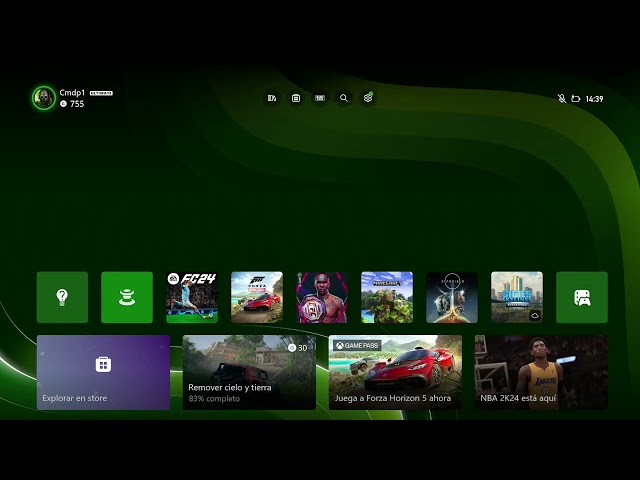This screenshot has height=480, width=640.
Task: Launch the UFC fighter game tile
Action: coord(322,297)
